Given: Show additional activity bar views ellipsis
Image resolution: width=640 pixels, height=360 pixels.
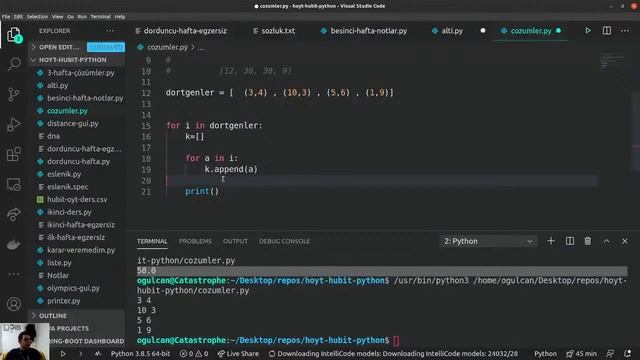Looking at the screenshot, I should click(x=14, y=274).
